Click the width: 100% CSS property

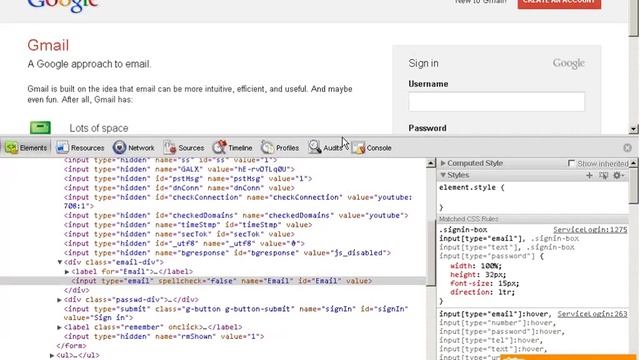(476, 266)
